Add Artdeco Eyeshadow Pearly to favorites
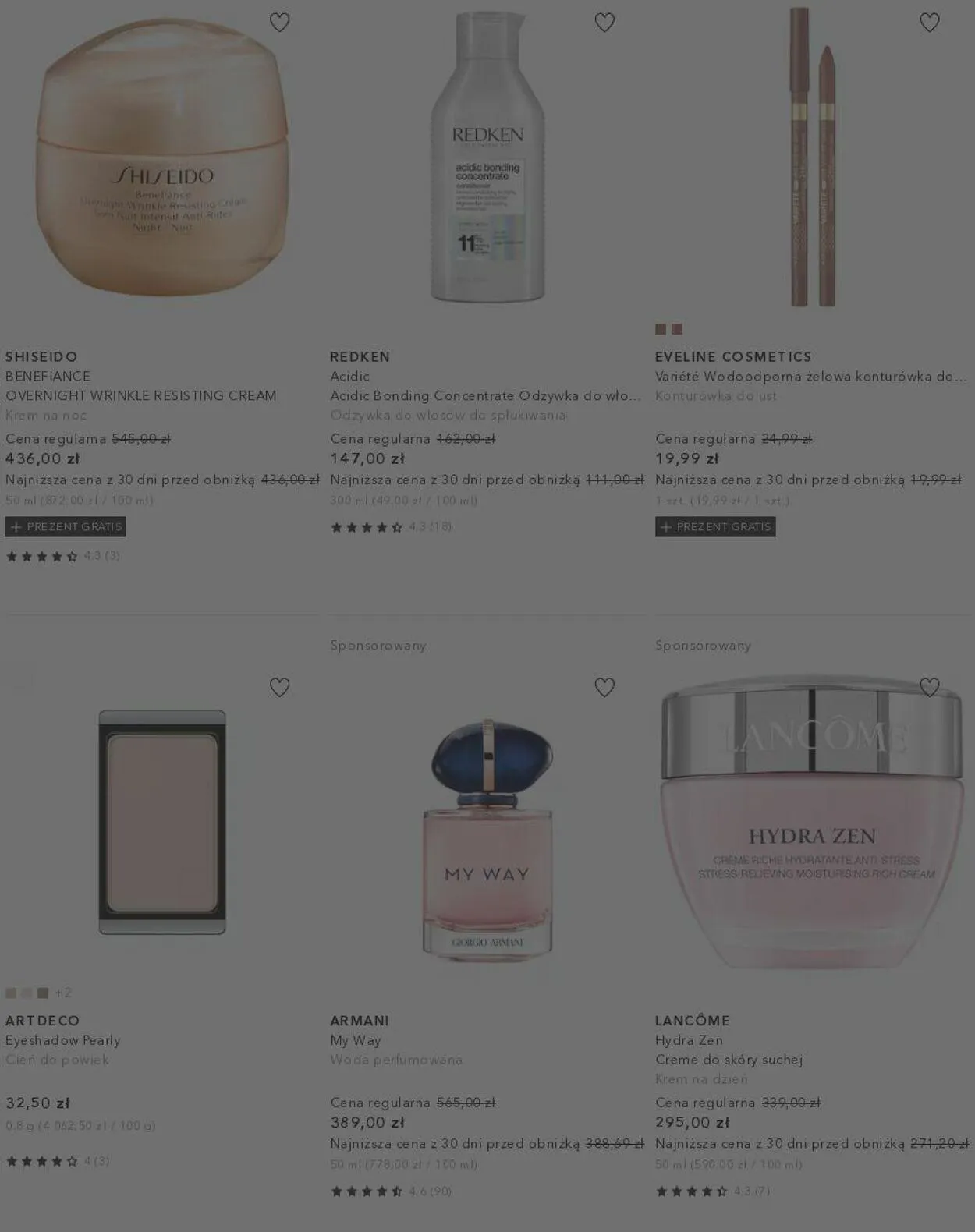Screen dimensions: 975x1232 (x=279, y=687)
